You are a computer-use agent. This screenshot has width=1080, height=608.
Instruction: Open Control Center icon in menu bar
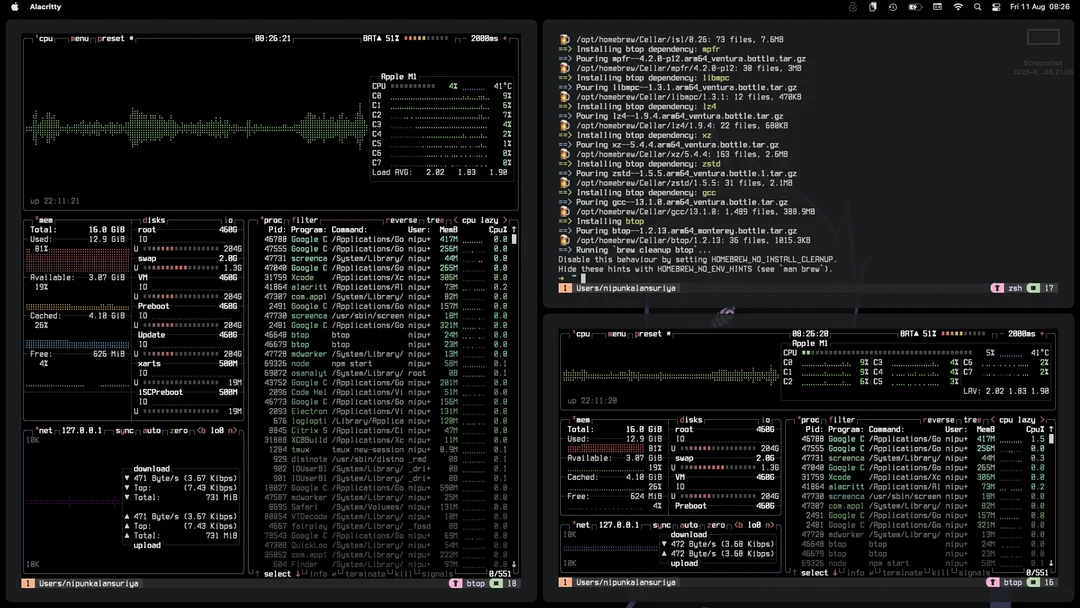[996, 7]
